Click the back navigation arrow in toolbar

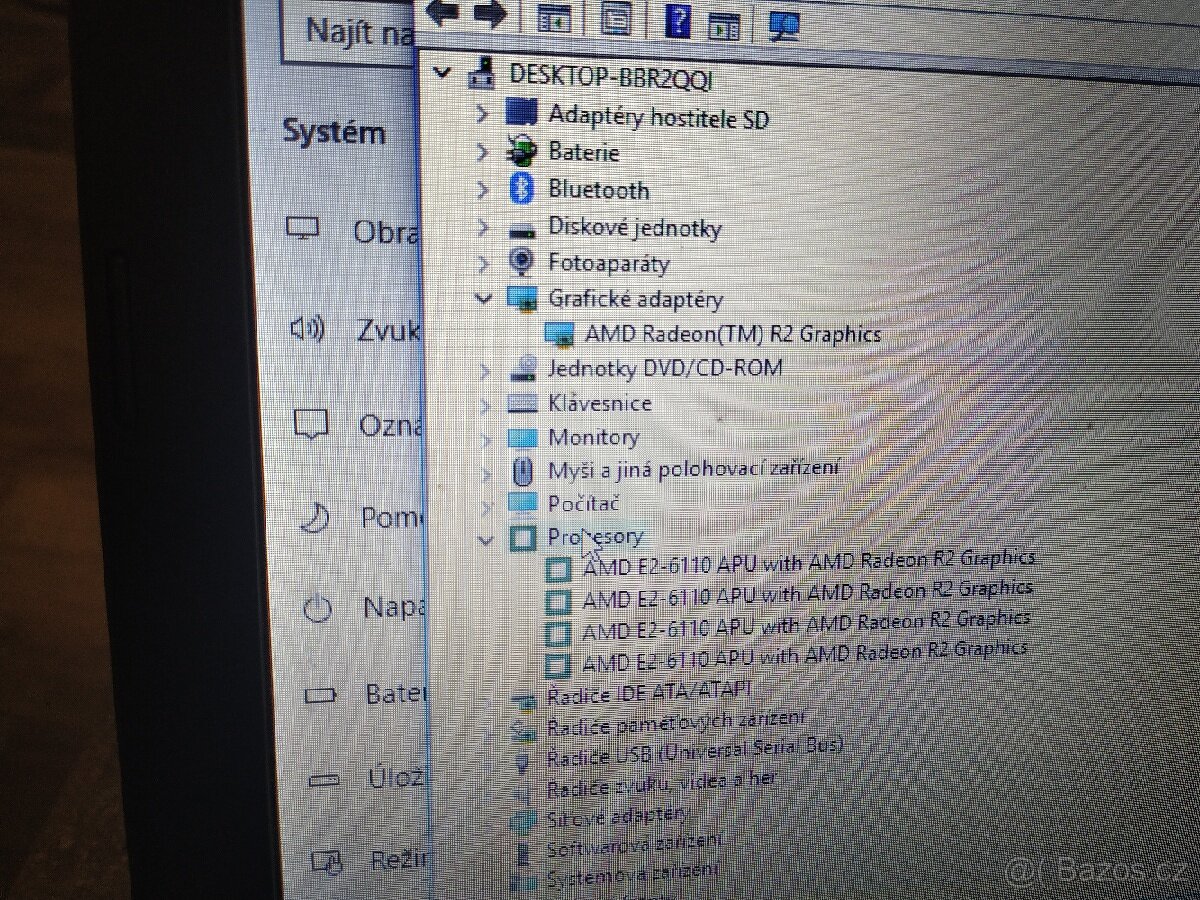point(441,13)
